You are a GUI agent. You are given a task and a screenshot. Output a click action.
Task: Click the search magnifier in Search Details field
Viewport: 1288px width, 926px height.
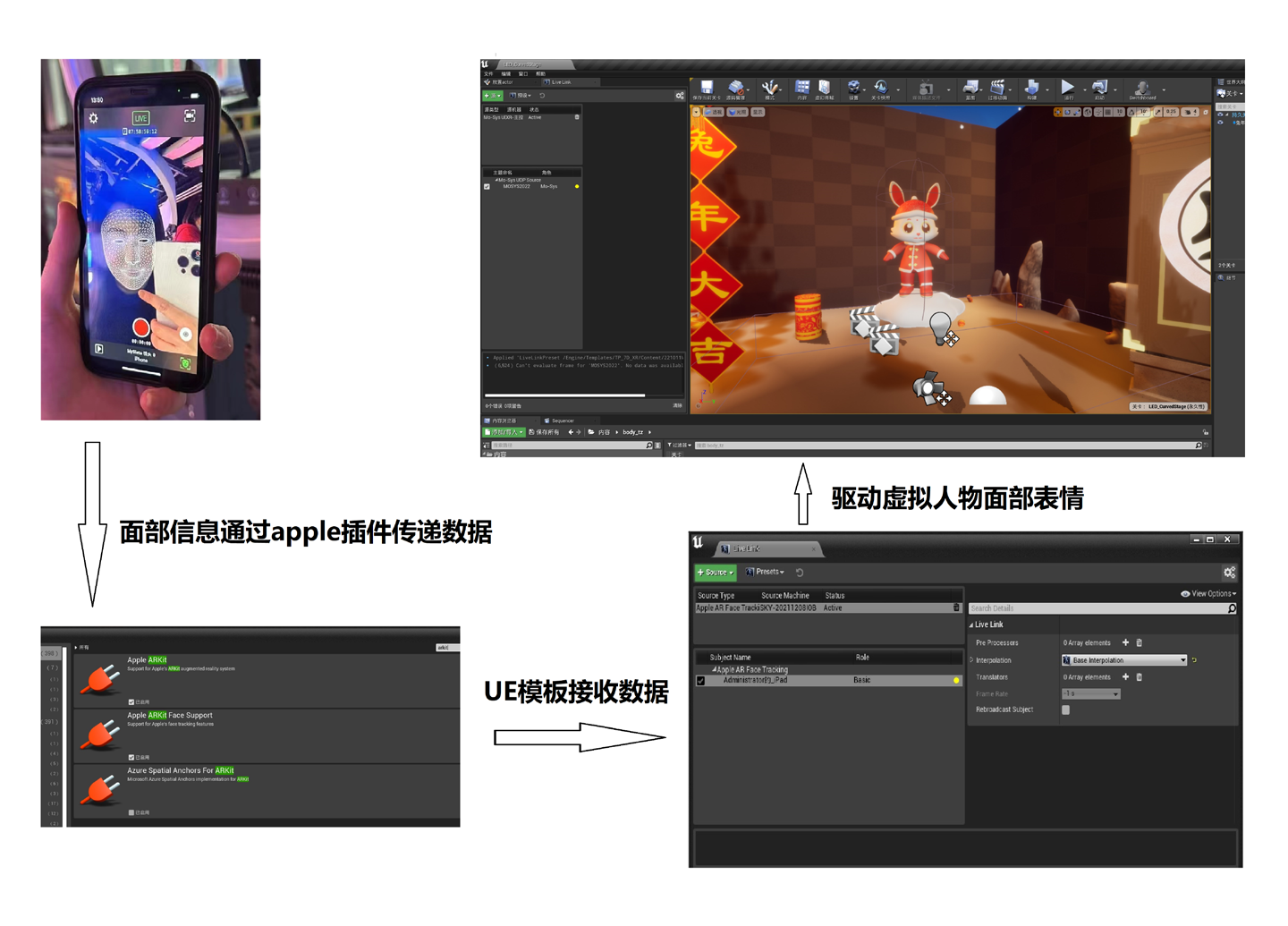pos(1232,608)
